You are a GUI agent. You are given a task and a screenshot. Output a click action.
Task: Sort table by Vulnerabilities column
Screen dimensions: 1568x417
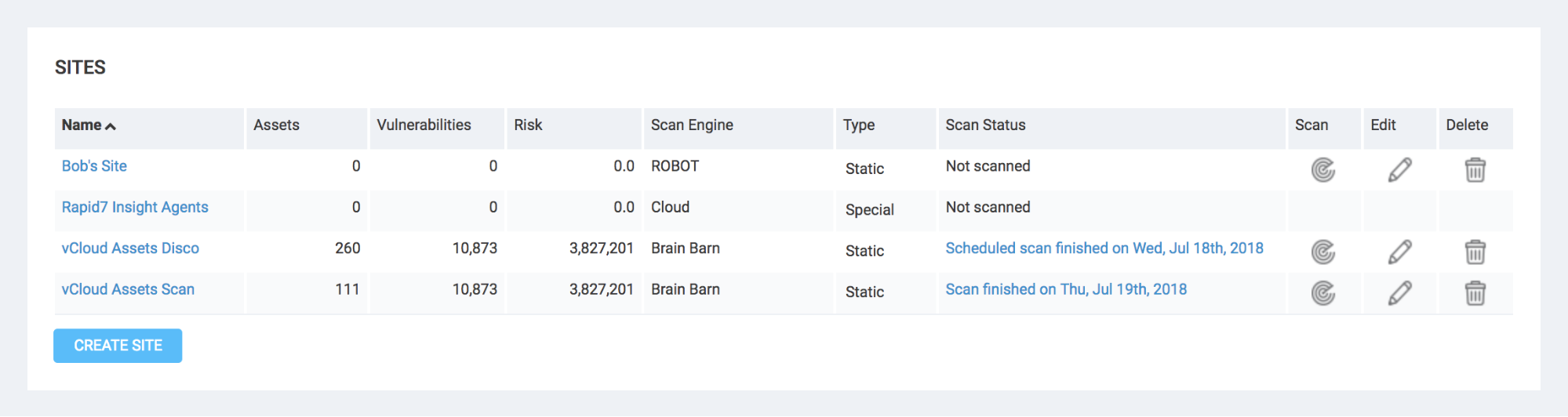(x=424, y=125)
